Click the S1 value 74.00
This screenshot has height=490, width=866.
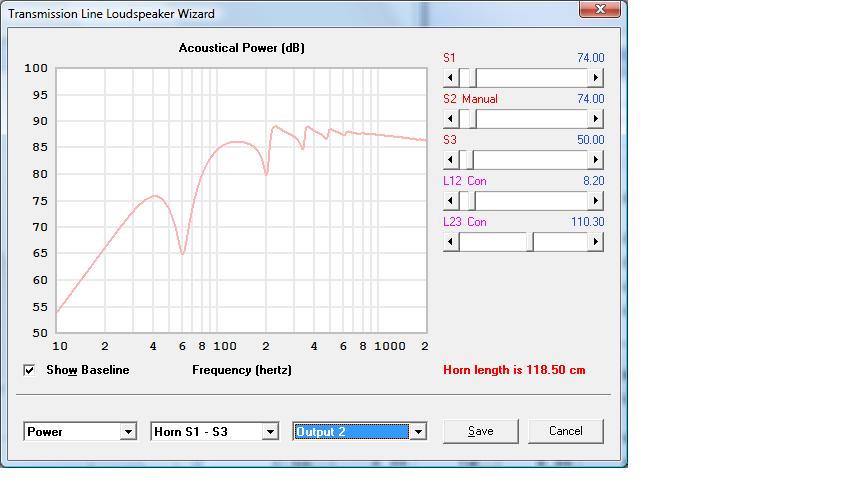590,58
